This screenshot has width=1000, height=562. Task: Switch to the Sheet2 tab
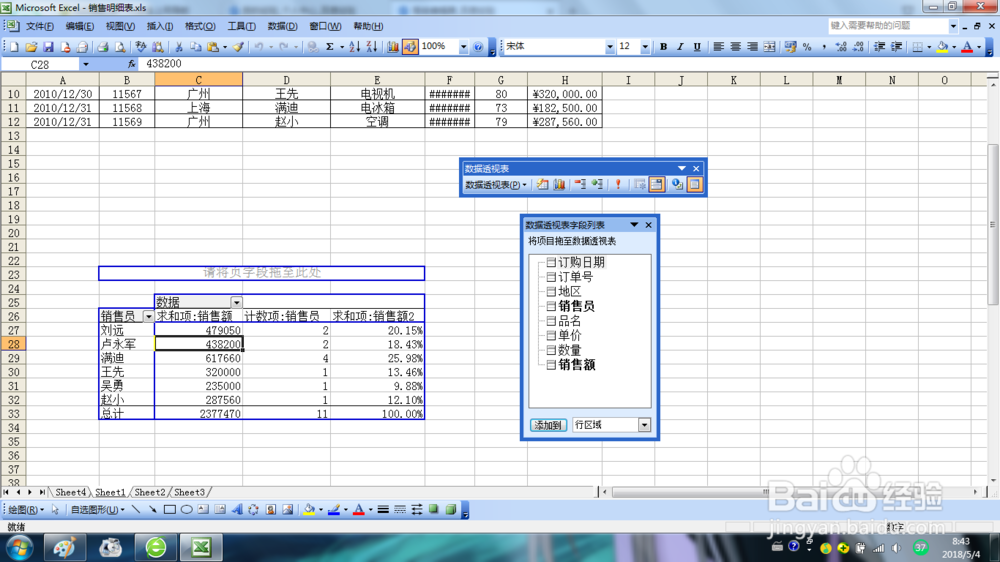pos(150,492)
